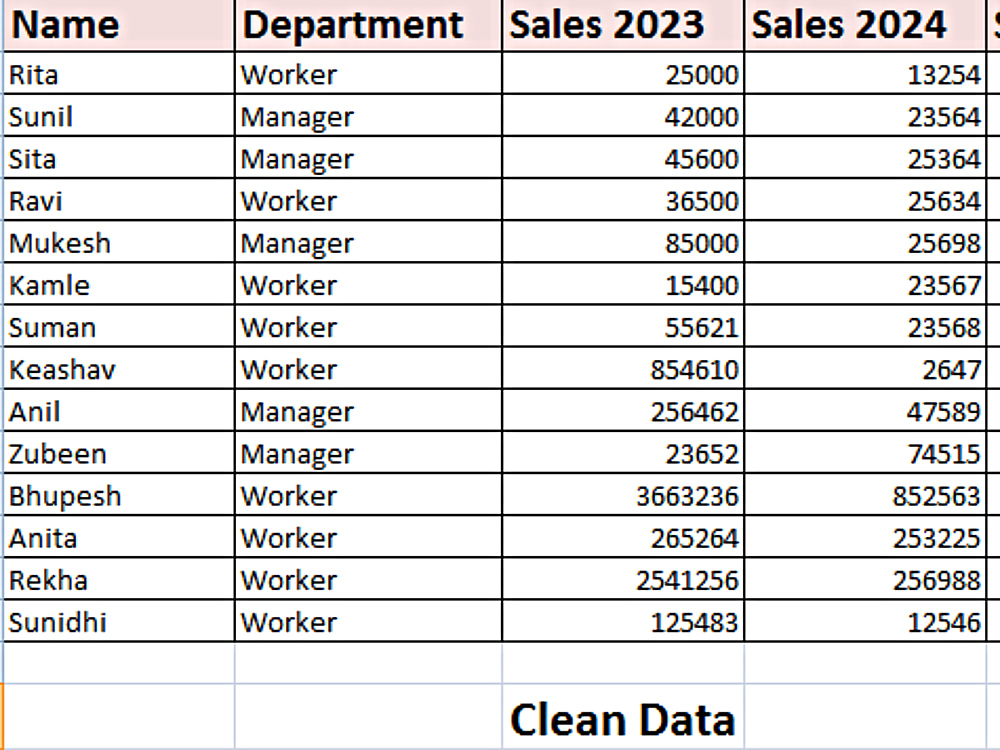Select the empty cell below Sunidhi
This screenshot has height=750, width=1000.
[x=119, y=663]
